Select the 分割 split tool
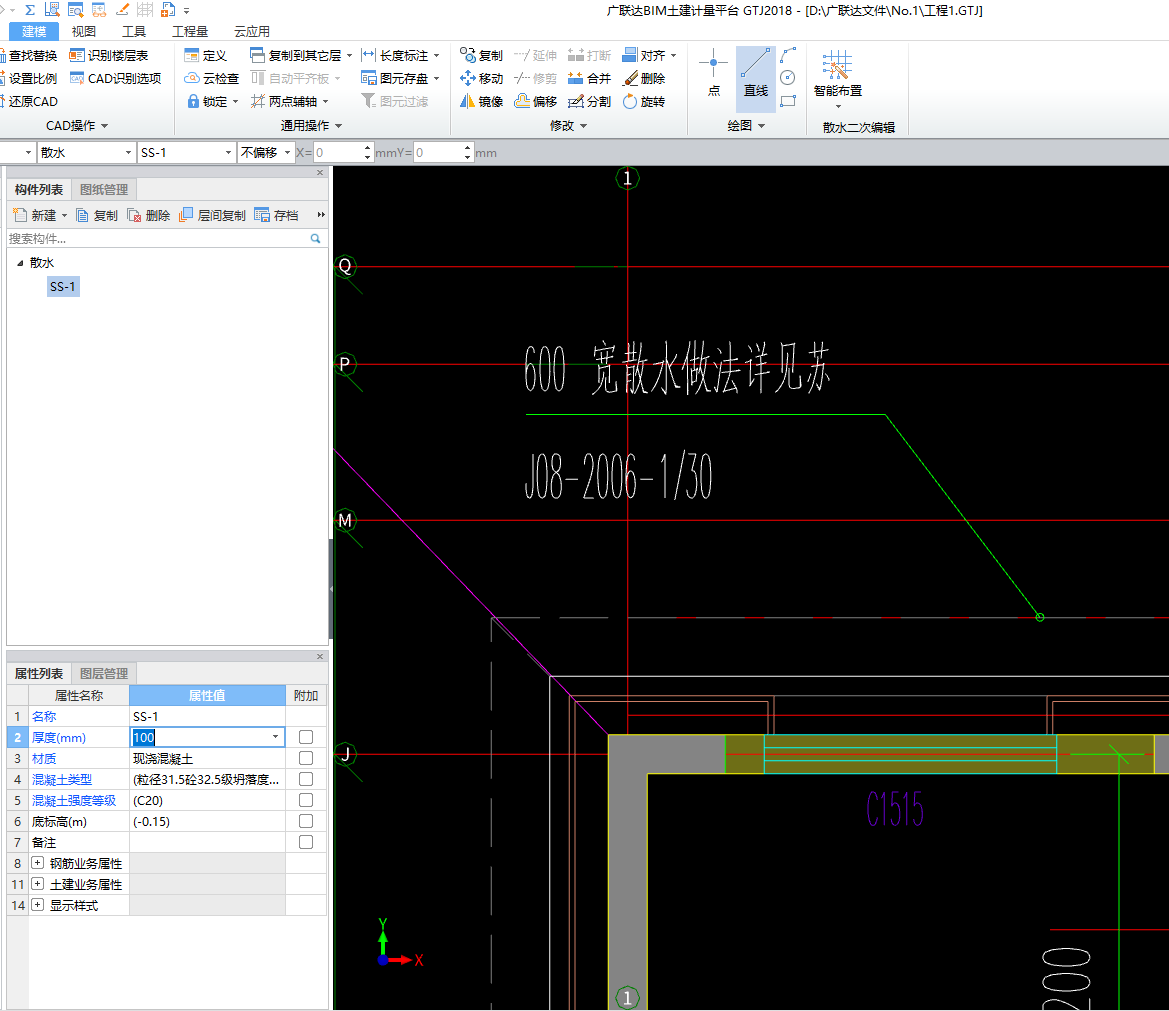The height and width of the screenshot is (1011, 1169). (589, 101)
